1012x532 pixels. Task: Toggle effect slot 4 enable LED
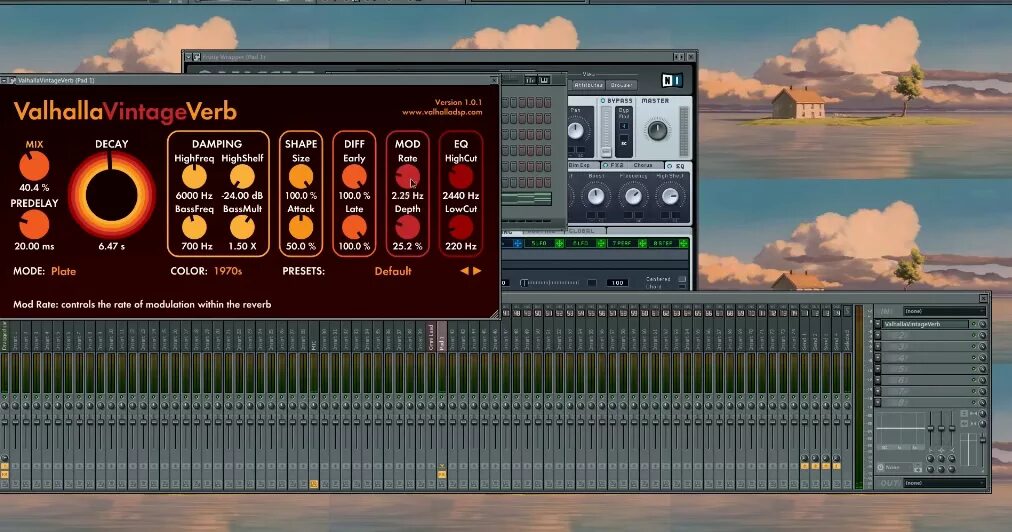tap(973, 358)
